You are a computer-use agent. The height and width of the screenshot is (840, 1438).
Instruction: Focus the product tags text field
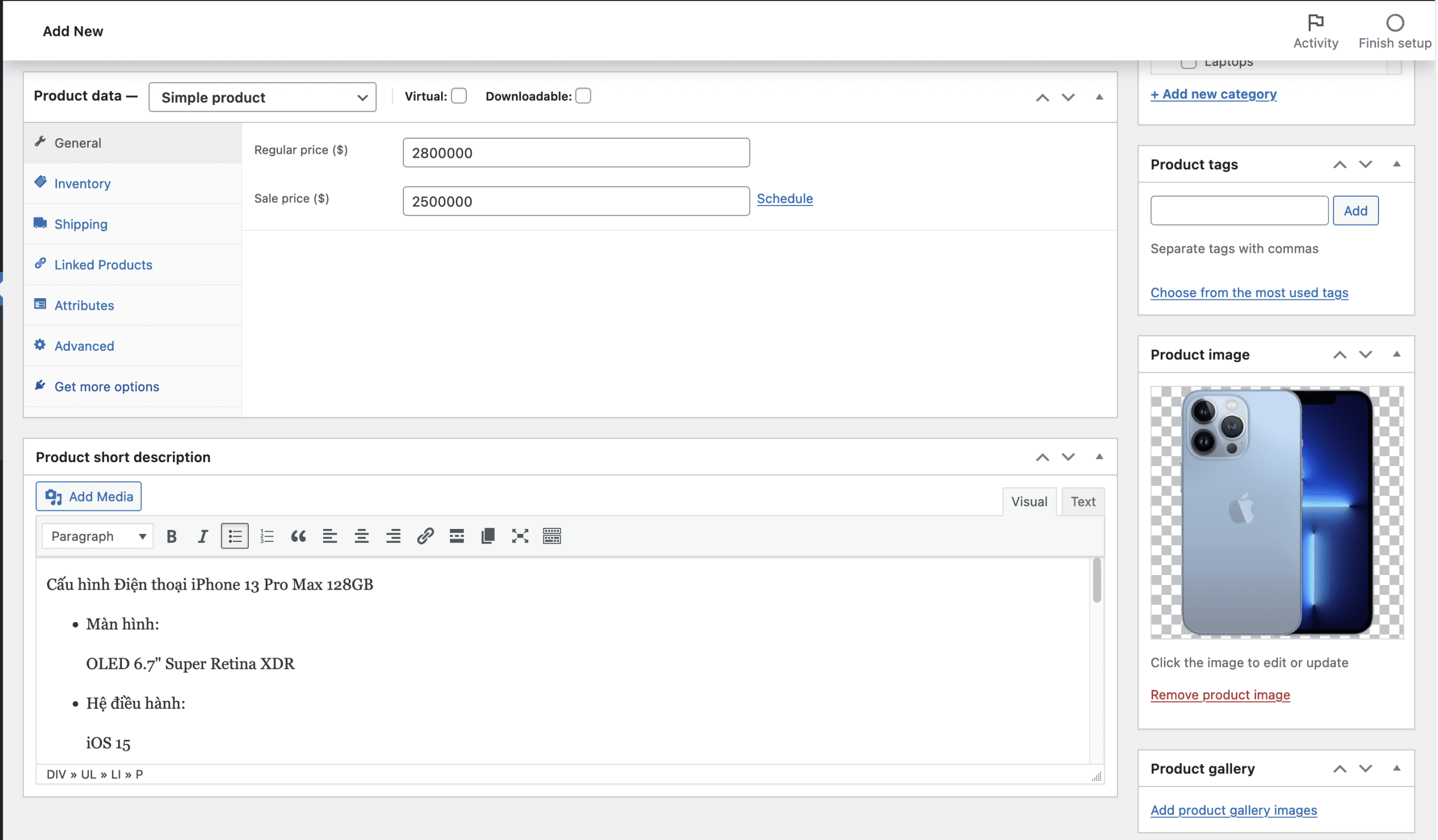(x=1239, y=211)
